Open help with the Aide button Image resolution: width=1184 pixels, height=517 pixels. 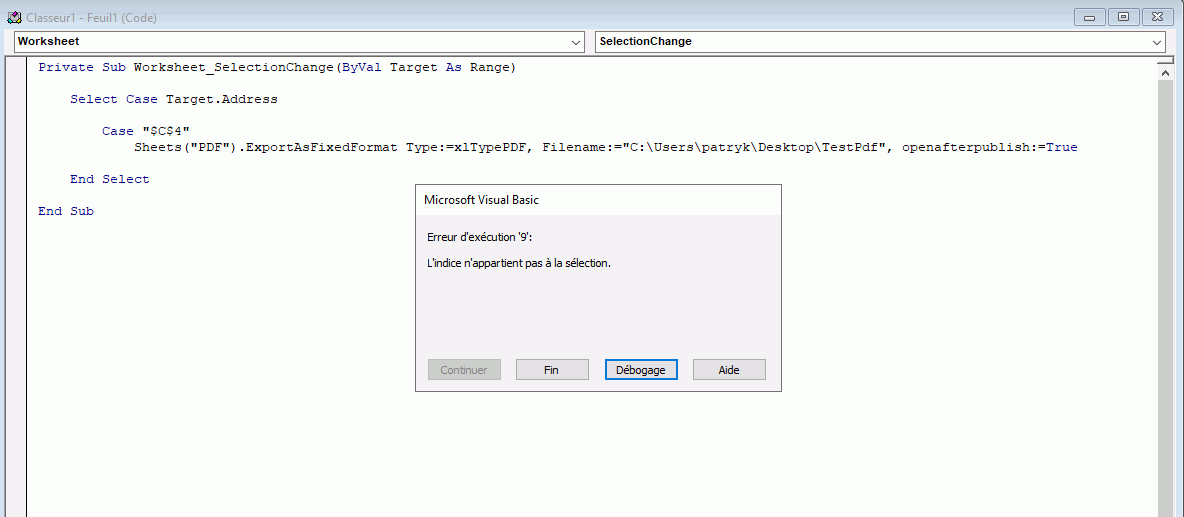pos(729,370)
